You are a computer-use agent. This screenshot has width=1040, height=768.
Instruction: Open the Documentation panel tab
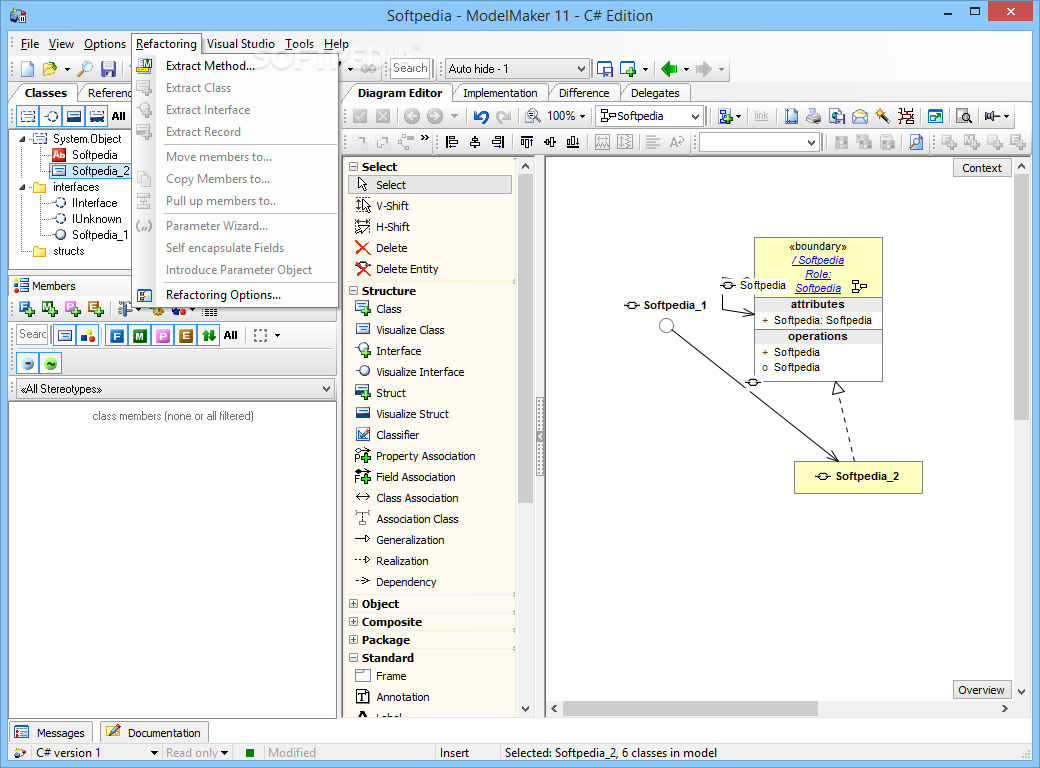154,733
